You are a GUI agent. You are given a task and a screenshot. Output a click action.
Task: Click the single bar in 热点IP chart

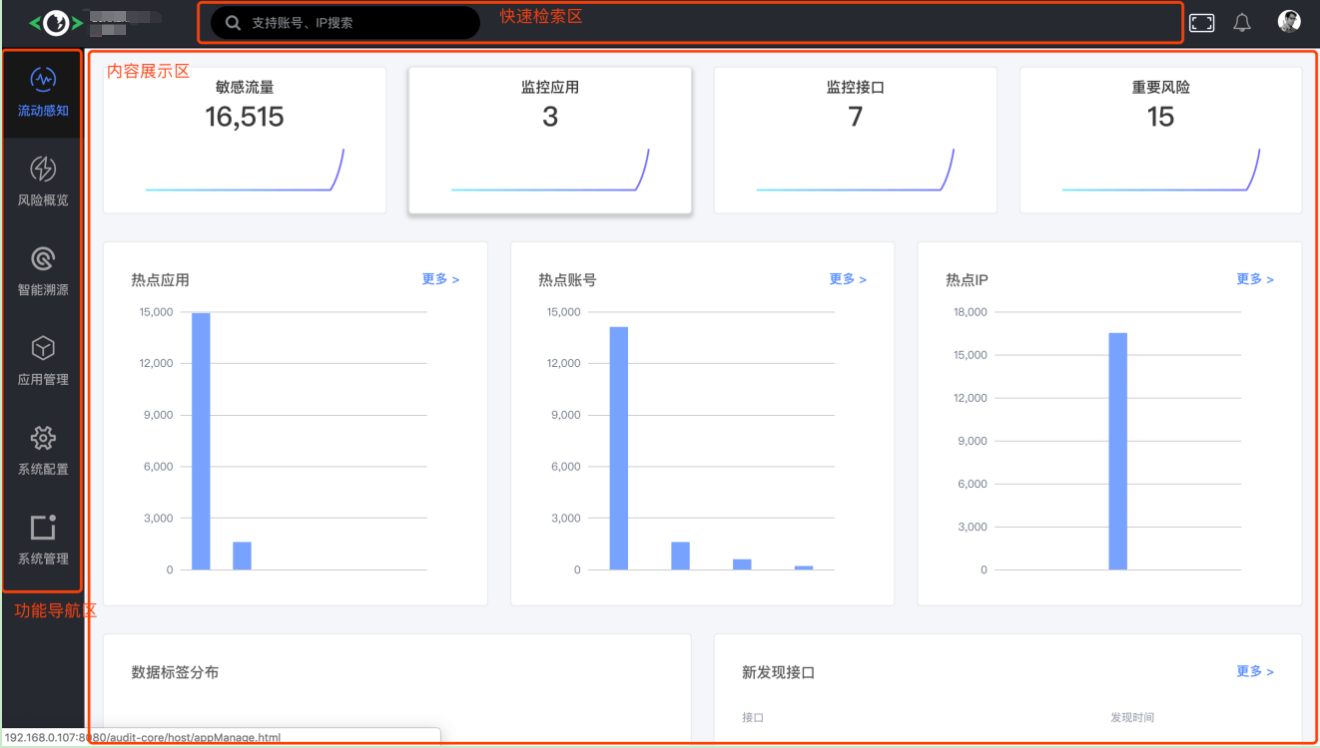(1118, 451)
